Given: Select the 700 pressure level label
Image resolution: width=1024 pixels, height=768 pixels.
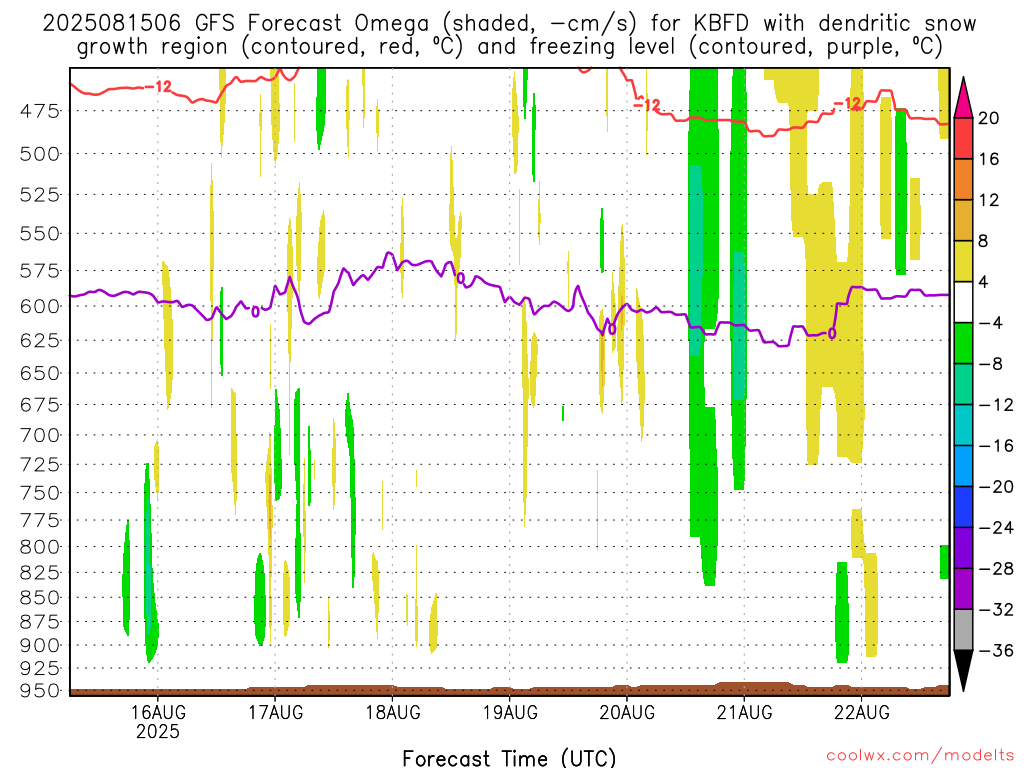Looking at the screenshot, I should (40, 435).
